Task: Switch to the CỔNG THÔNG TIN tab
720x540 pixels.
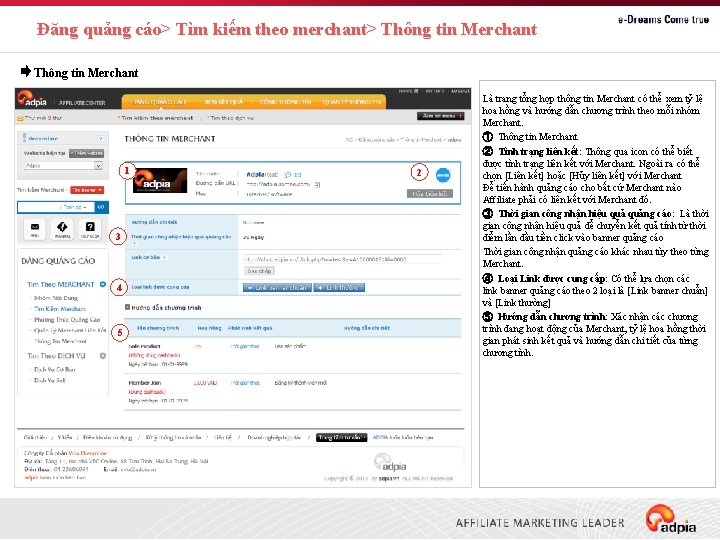Action: (x=285, y=101)
